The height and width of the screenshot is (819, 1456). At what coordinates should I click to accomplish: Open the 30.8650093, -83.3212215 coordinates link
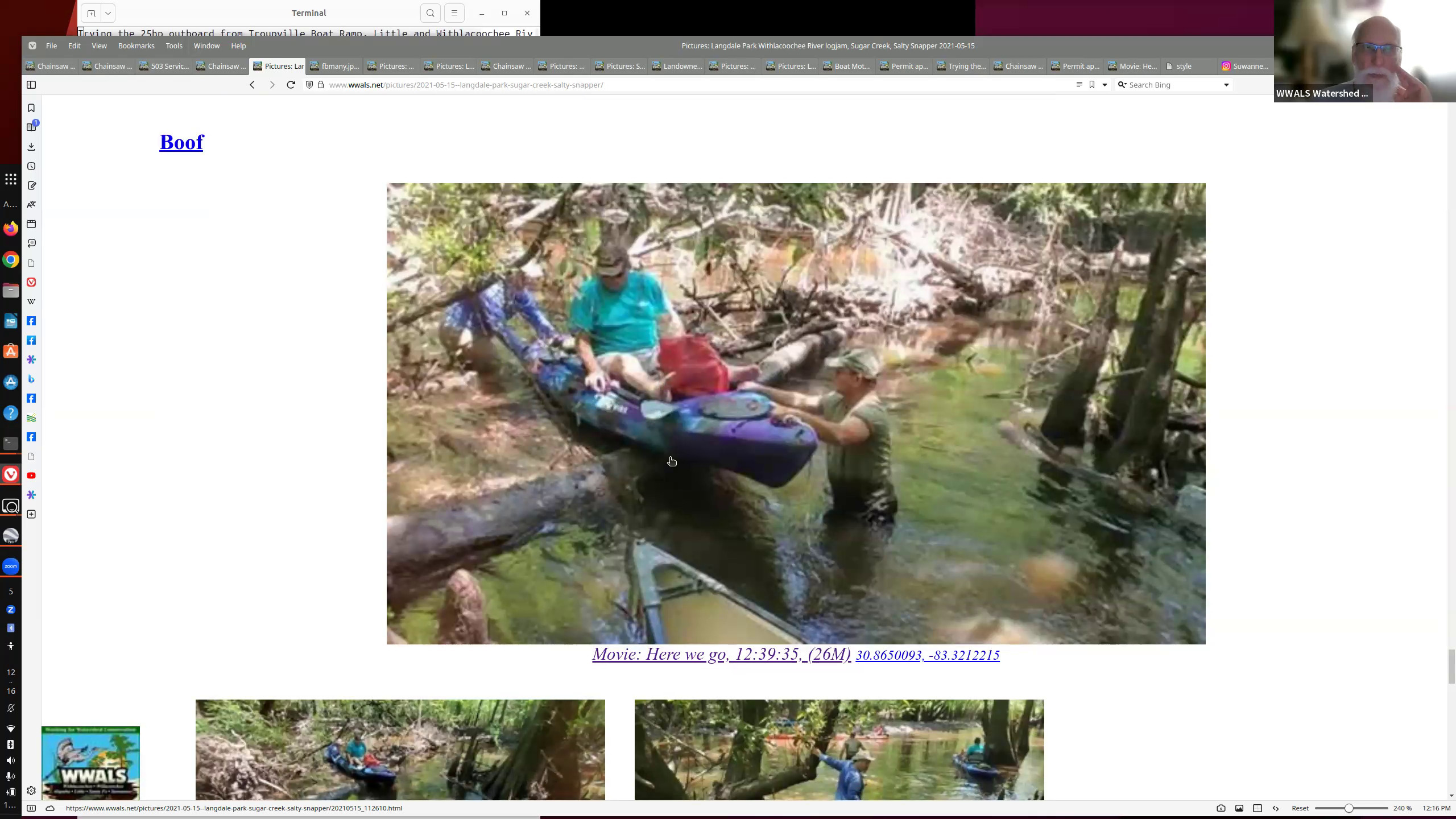click(927, 655)
